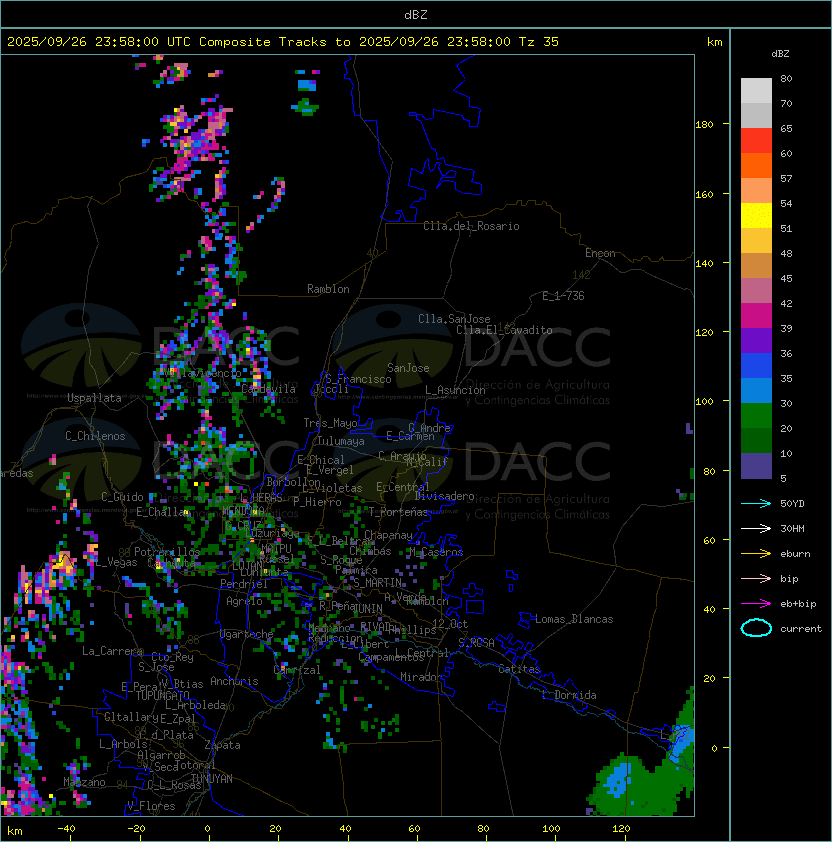Pick the light blue swatch in dBZ scale
This screenshot has height=842, width=832.
coord(756,391)
